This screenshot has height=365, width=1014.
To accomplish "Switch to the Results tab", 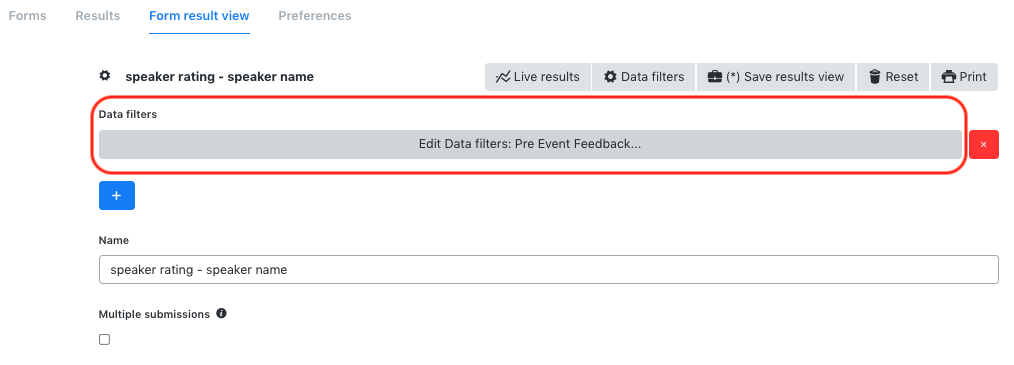I will pos(98,16).
